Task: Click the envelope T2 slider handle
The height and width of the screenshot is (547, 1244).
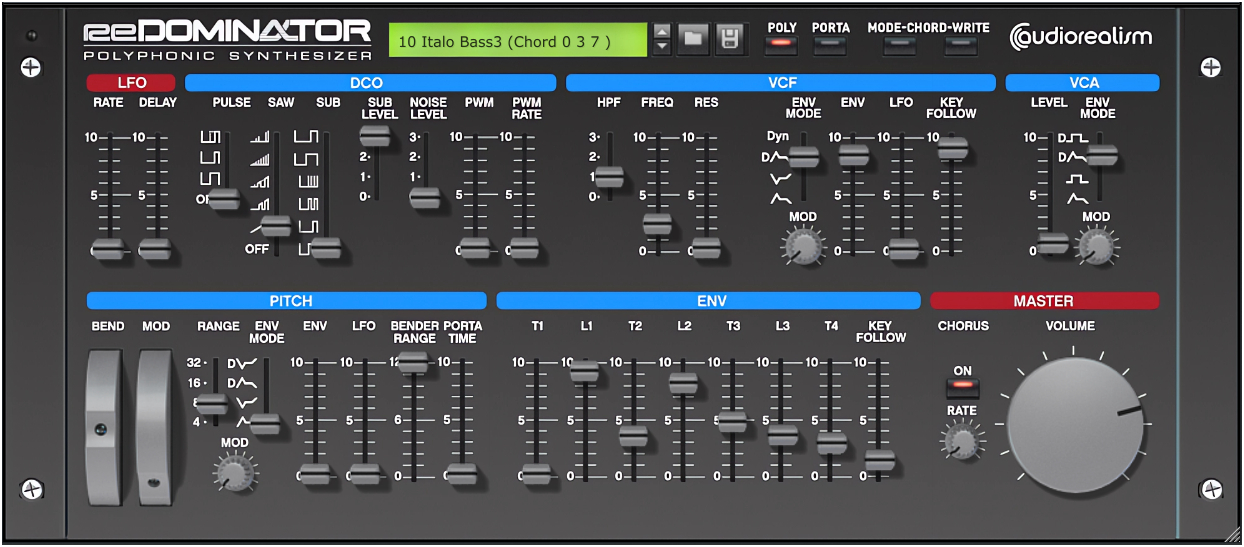Action: (634, 436)
